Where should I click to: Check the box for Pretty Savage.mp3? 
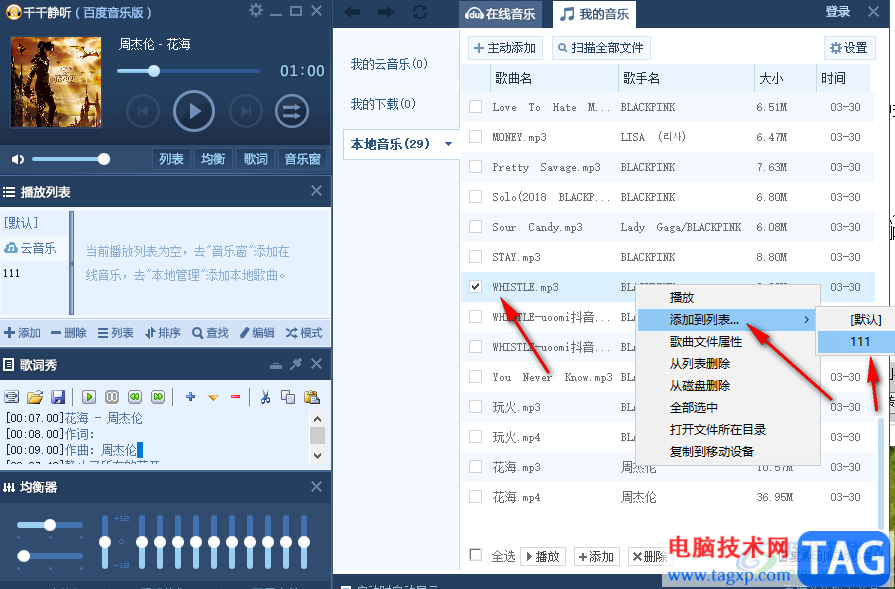coord(475,167)
